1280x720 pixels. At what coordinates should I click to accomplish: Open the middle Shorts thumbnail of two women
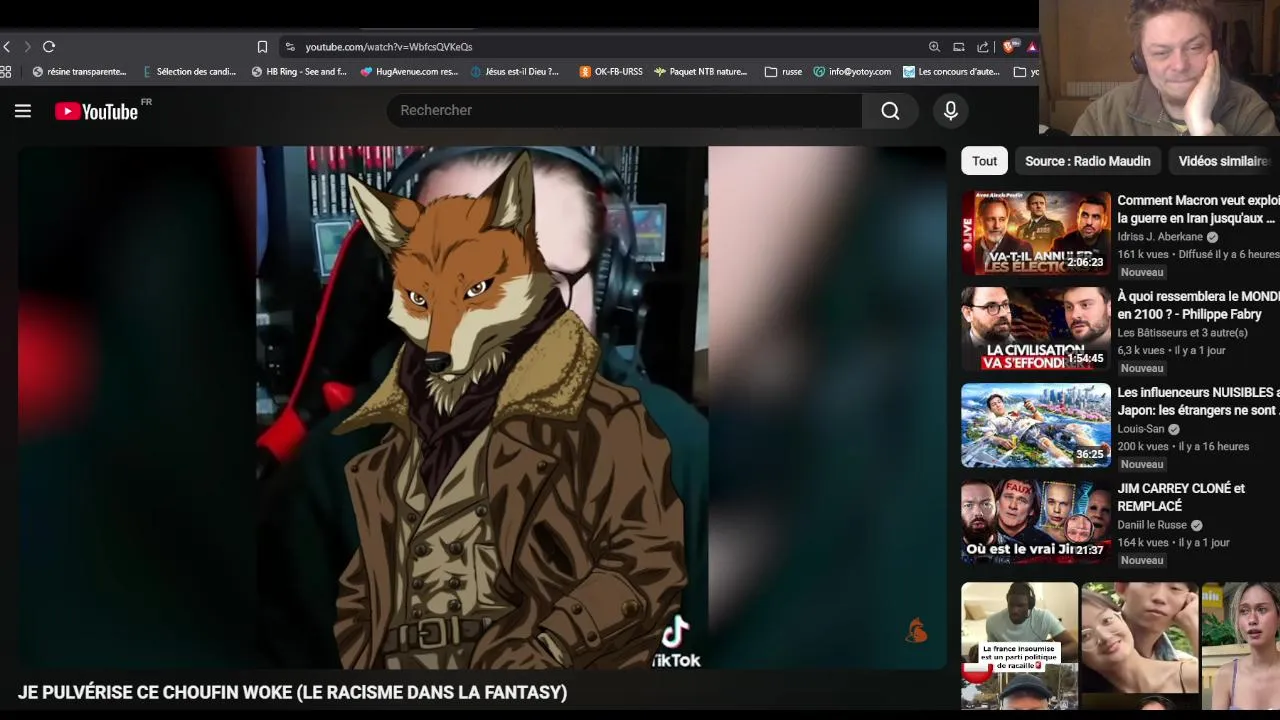(x=1140, y=645)
